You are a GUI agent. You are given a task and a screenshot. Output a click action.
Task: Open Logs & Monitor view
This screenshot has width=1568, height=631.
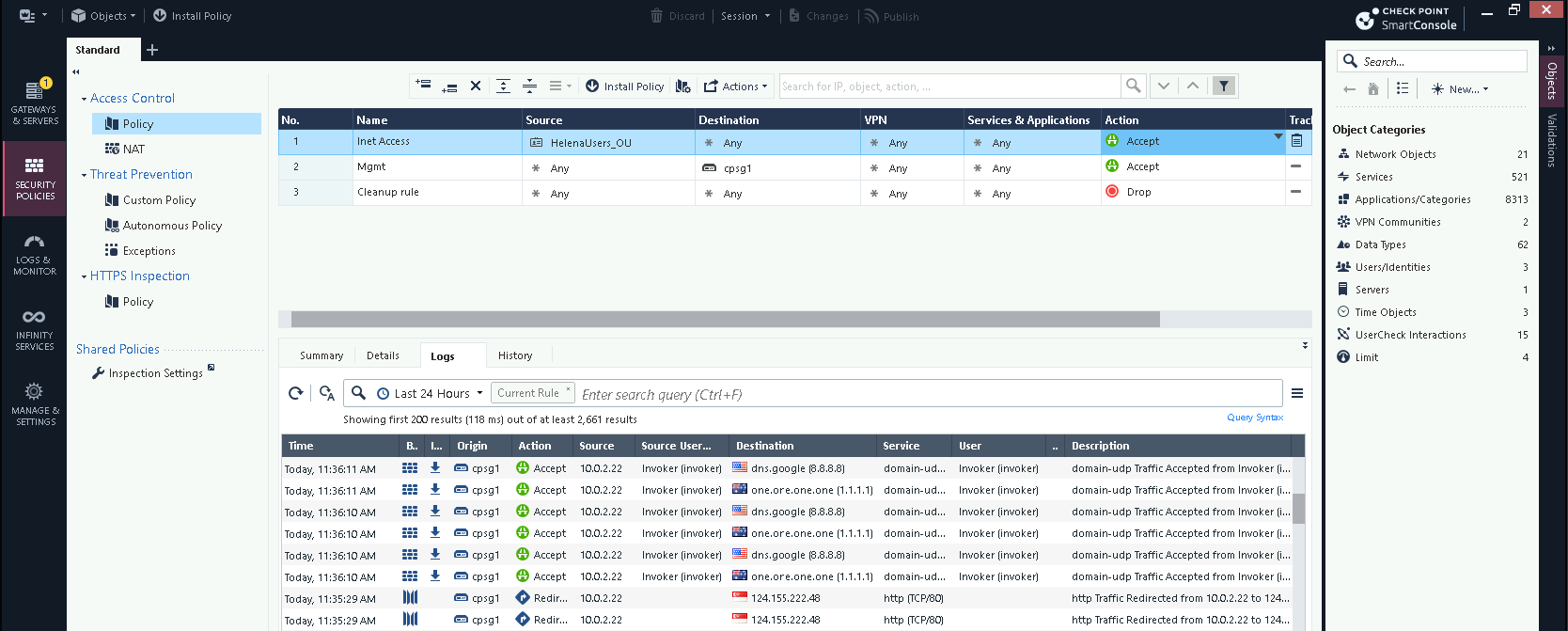[34, 254]
